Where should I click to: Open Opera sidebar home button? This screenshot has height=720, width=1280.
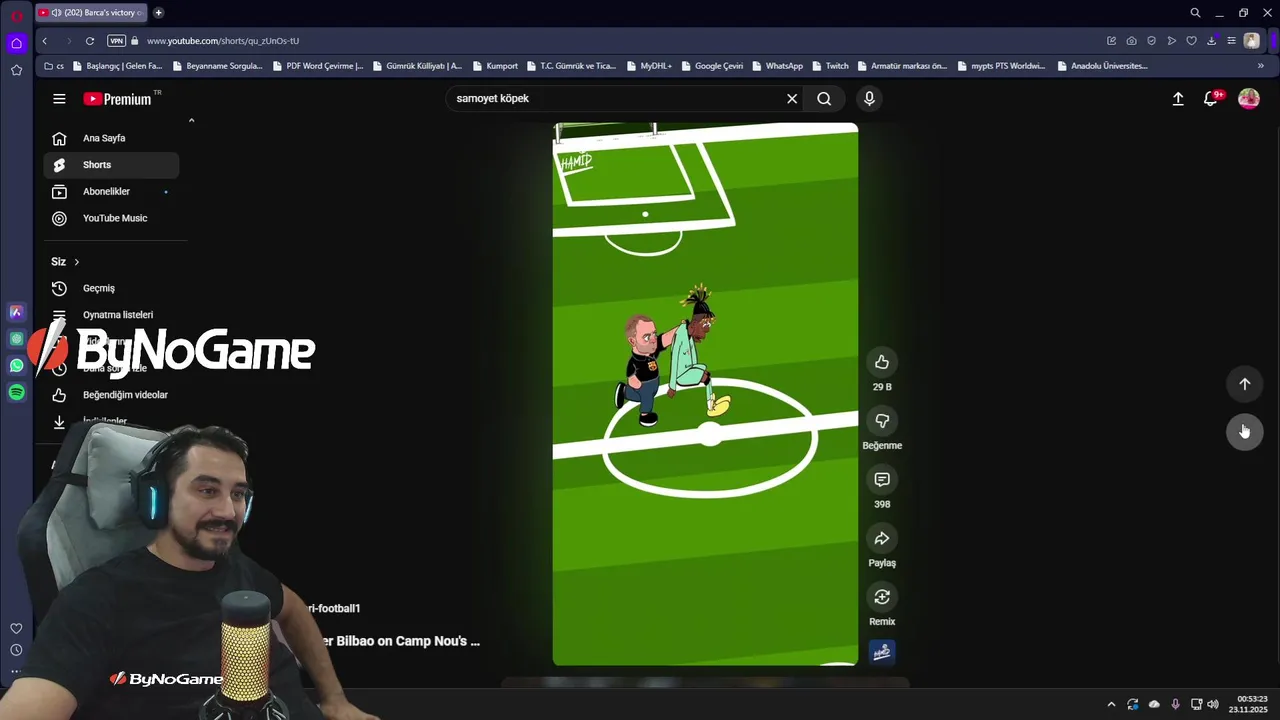[x=16, y=43]
